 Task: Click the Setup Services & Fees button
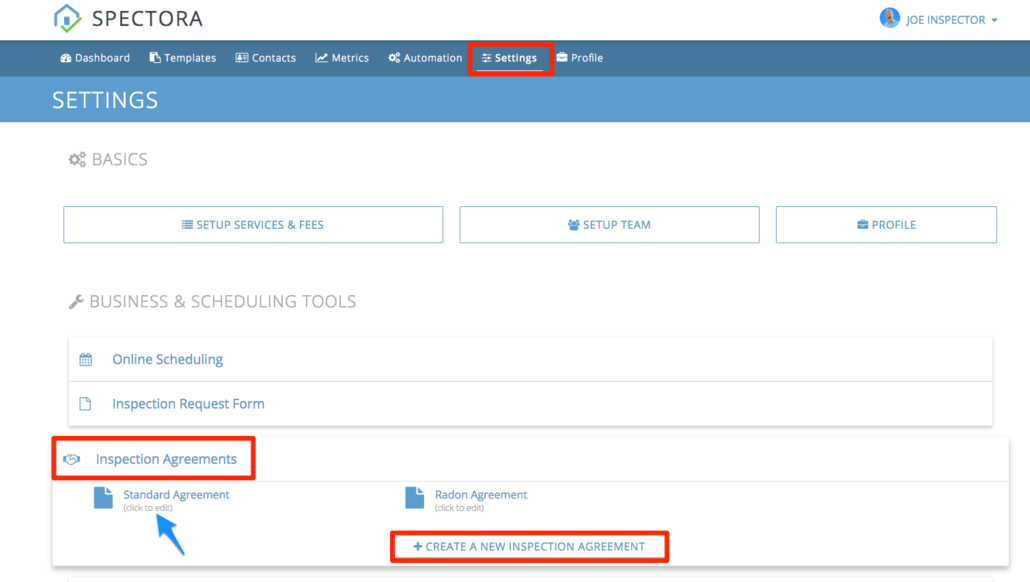(252, 224)
